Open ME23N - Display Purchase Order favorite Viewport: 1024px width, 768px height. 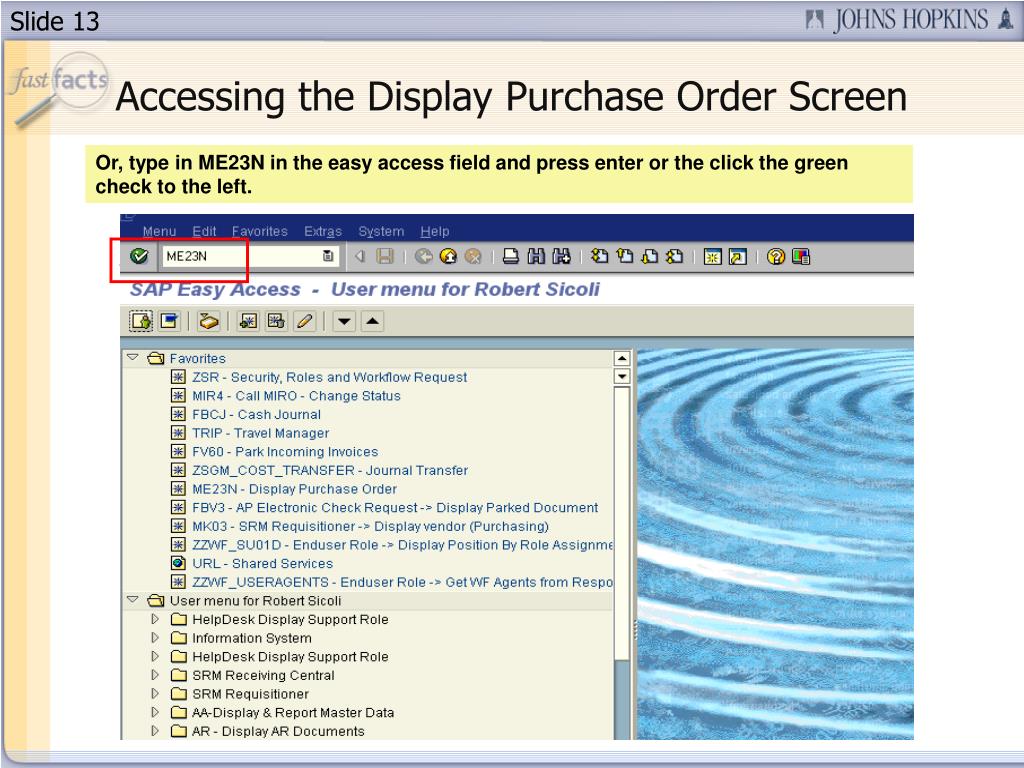click(294, 488)
